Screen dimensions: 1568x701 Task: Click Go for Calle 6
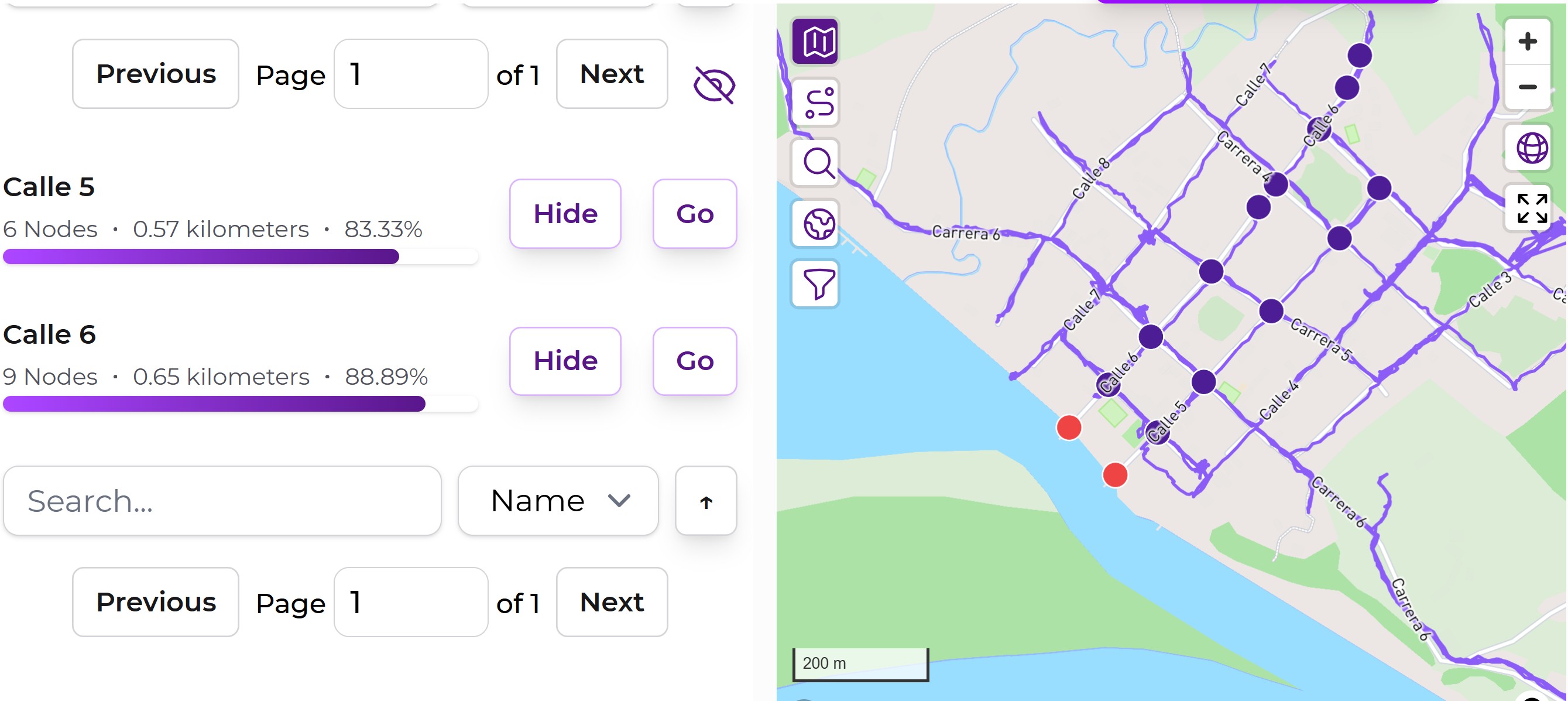[x=694, y=361]
